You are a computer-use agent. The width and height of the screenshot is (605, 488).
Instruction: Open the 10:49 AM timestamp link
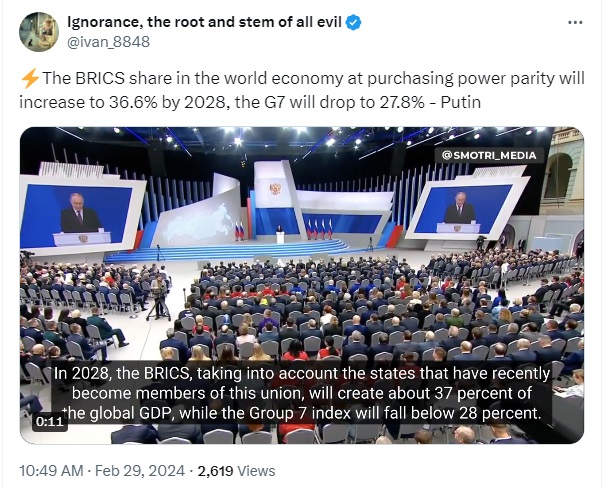(x=51, y=471)
